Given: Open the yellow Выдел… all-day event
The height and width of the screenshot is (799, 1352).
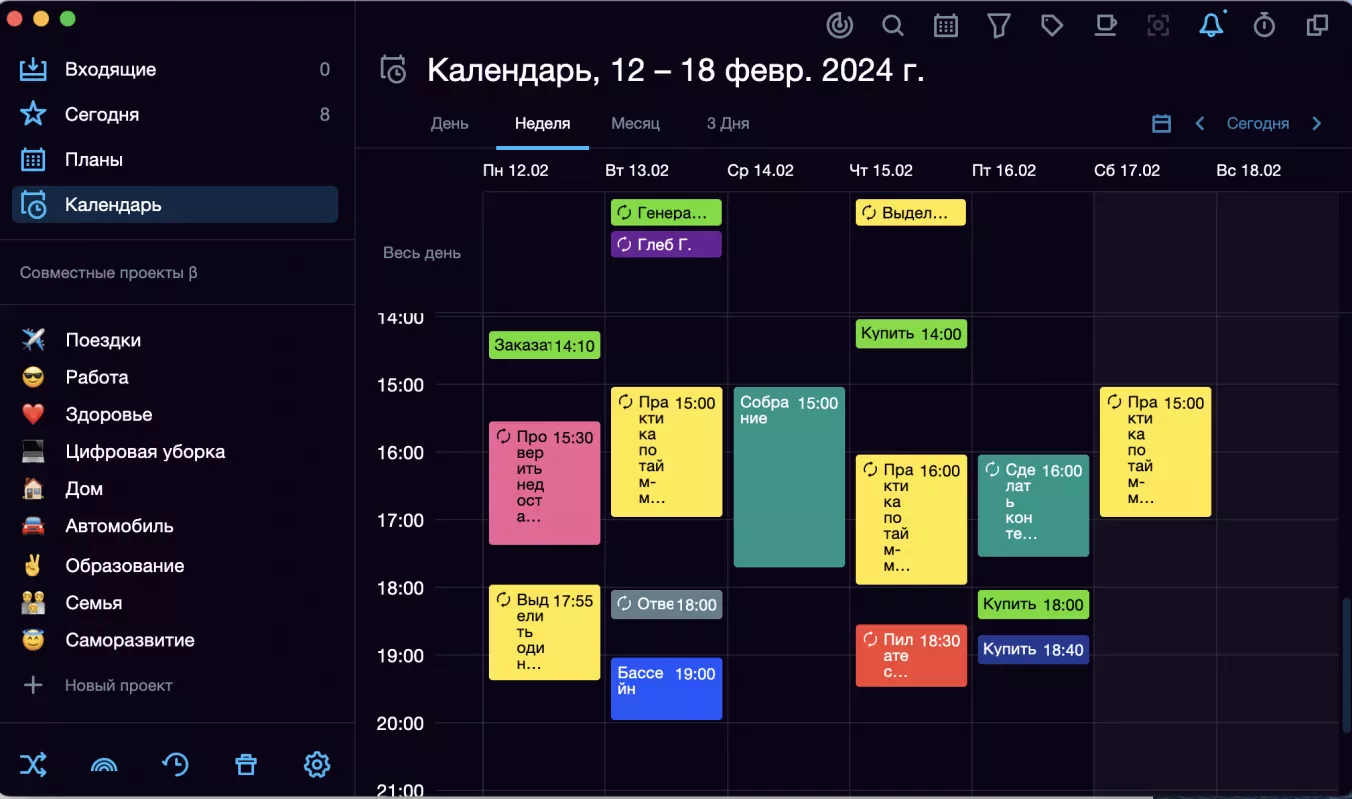Looking at the screenshot, I should coord(911,212).
